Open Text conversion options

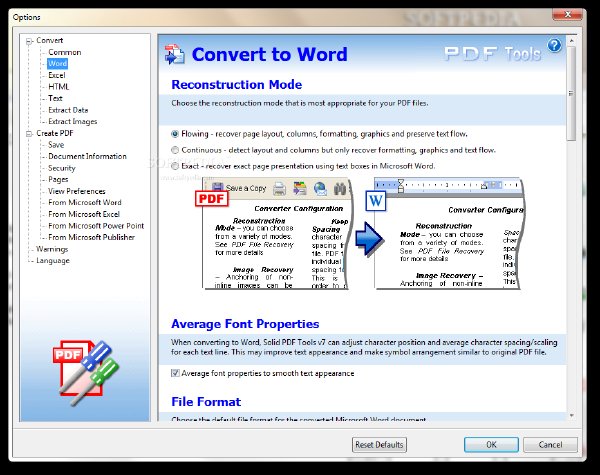tap(55, 98)
